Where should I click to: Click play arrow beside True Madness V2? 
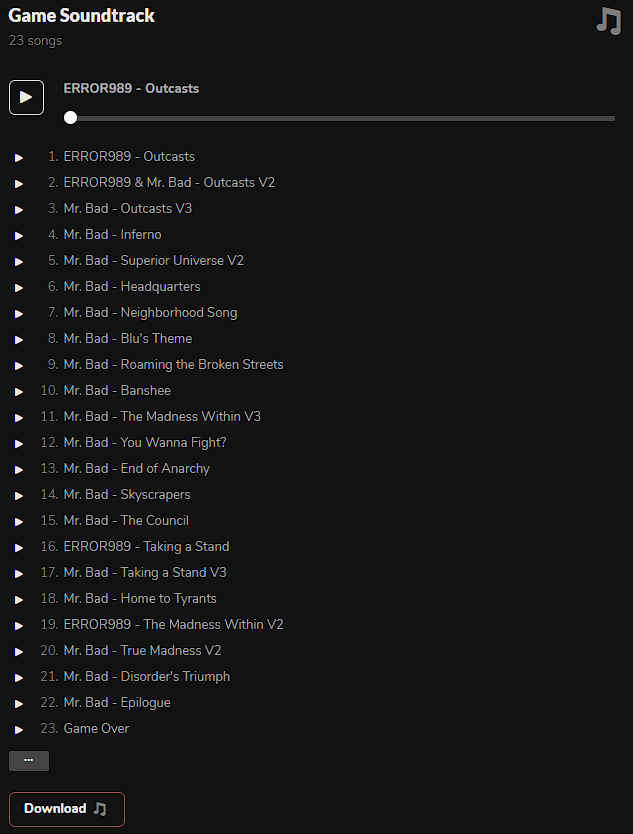click(19, 652)
